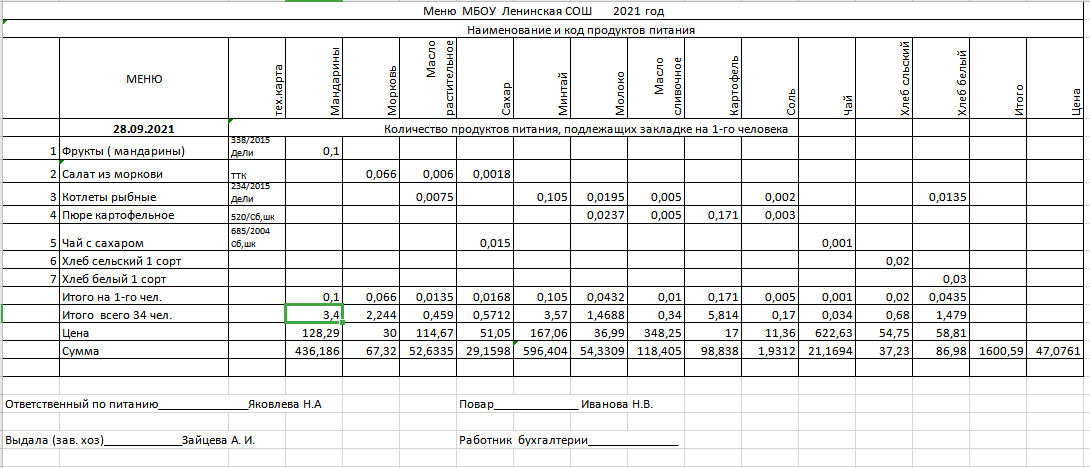Select the Хлеб сельский 1 сорт row label

[123, 261]
